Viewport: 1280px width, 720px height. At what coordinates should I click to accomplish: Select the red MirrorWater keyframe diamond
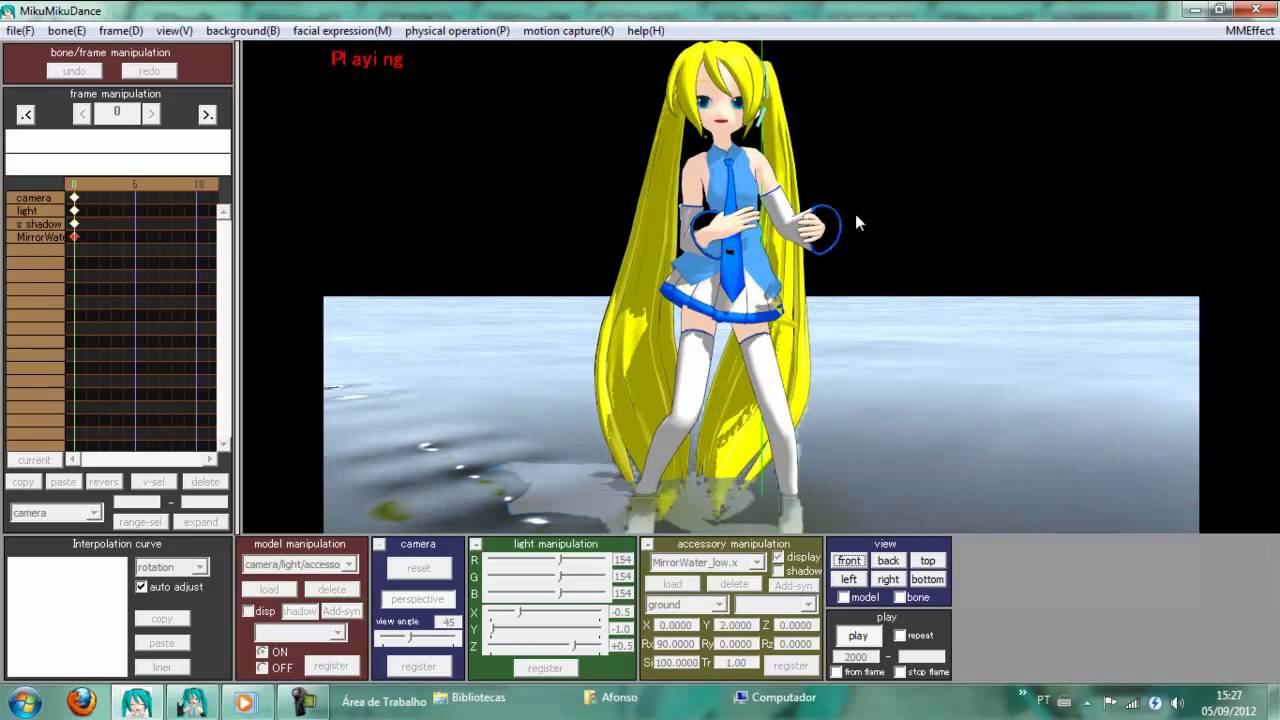click(74, 237)
